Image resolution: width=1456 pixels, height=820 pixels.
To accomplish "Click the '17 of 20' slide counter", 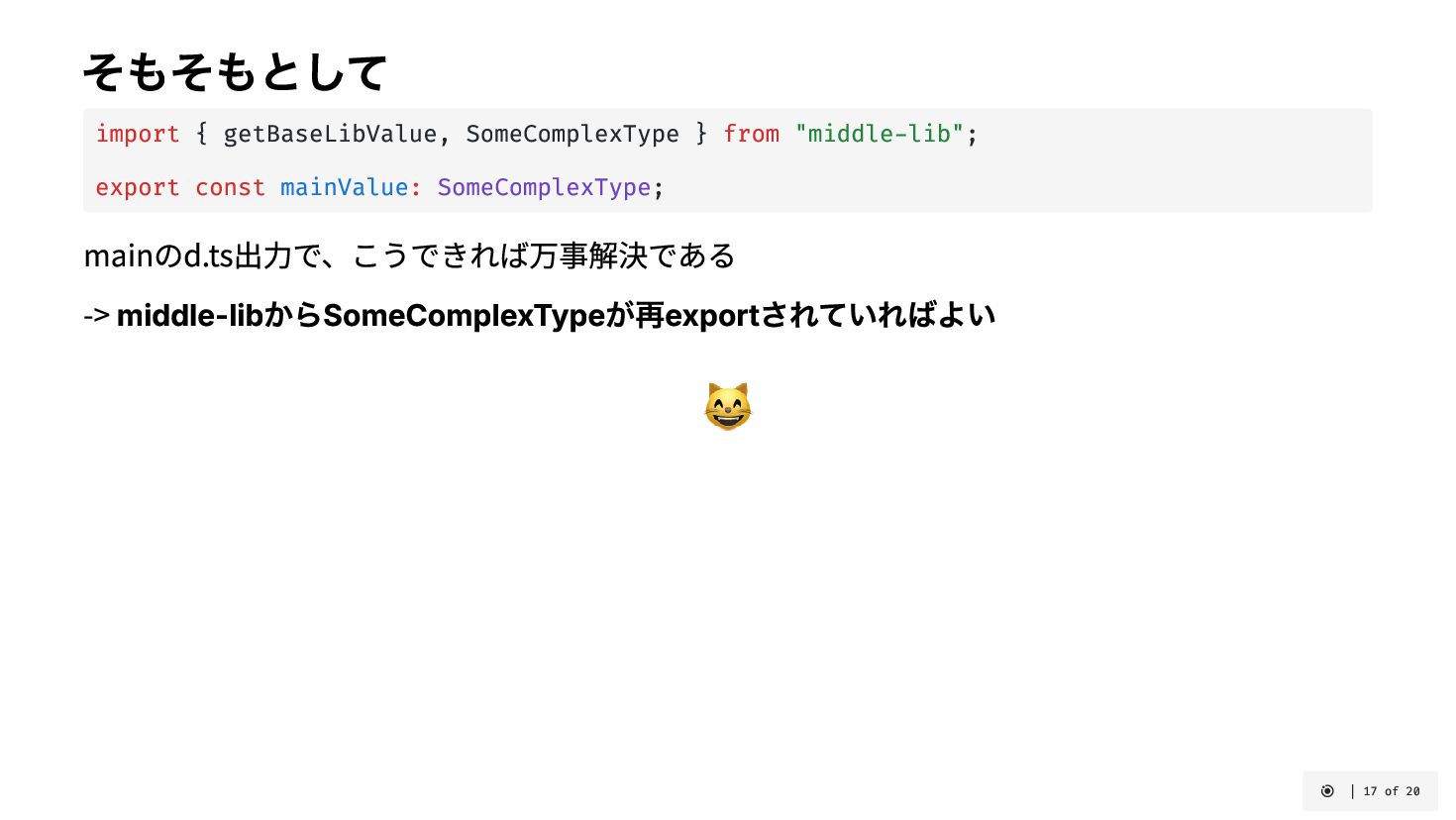I will [x=1391, y=791].
